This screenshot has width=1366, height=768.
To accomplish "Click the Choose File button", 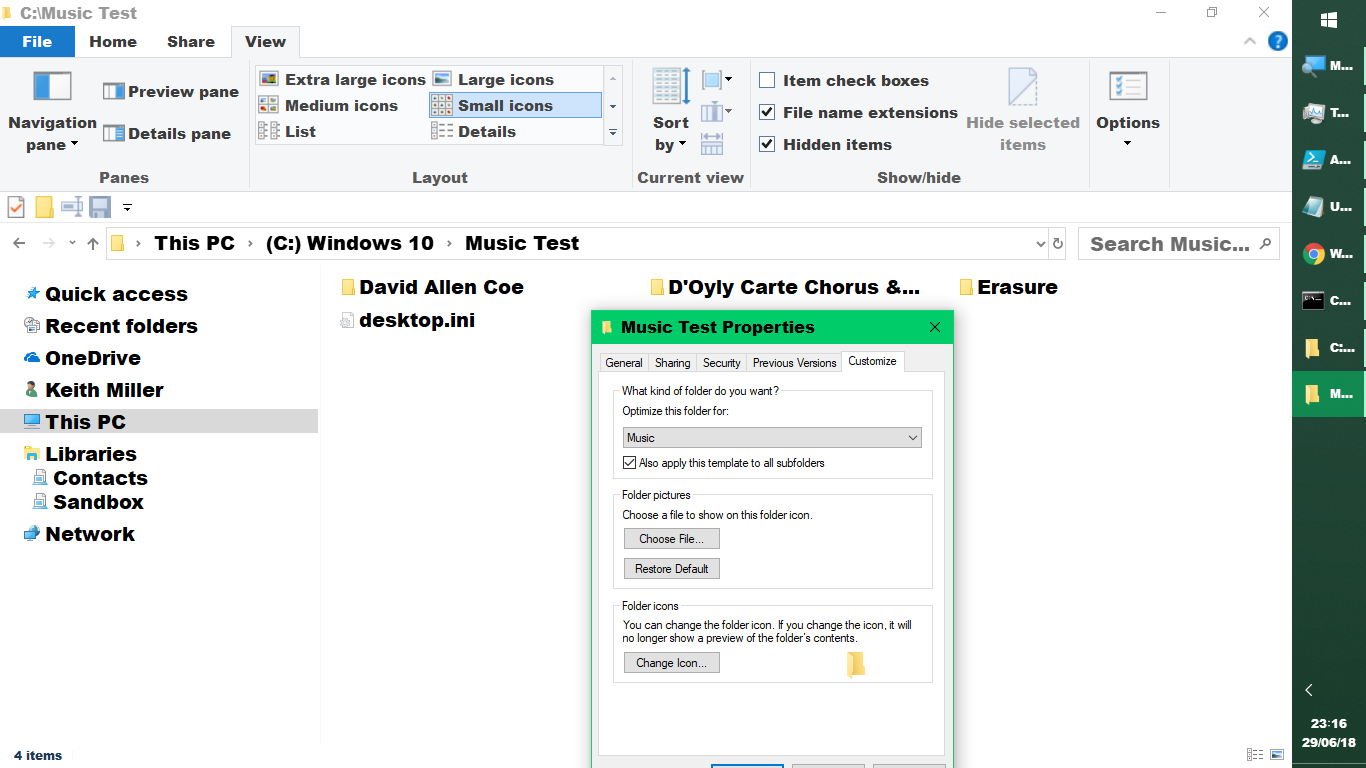I will pos(671,539).
